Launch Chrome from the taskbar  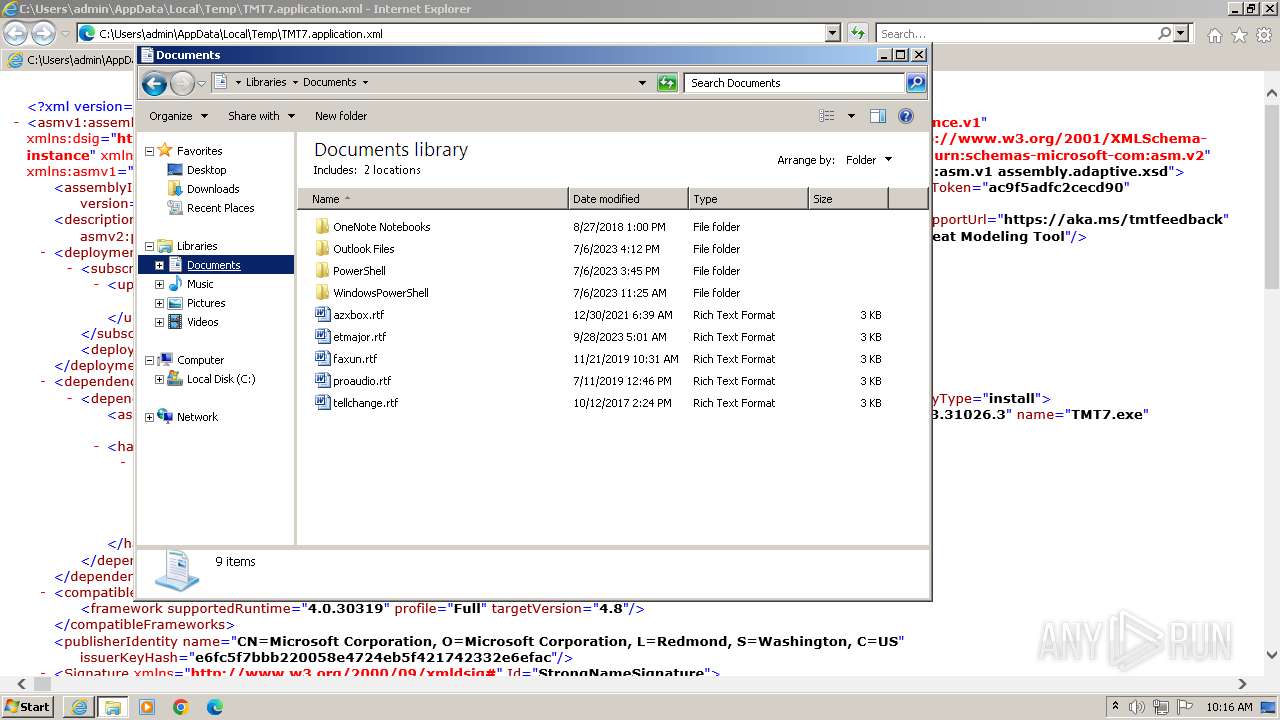tap(180, 707)
